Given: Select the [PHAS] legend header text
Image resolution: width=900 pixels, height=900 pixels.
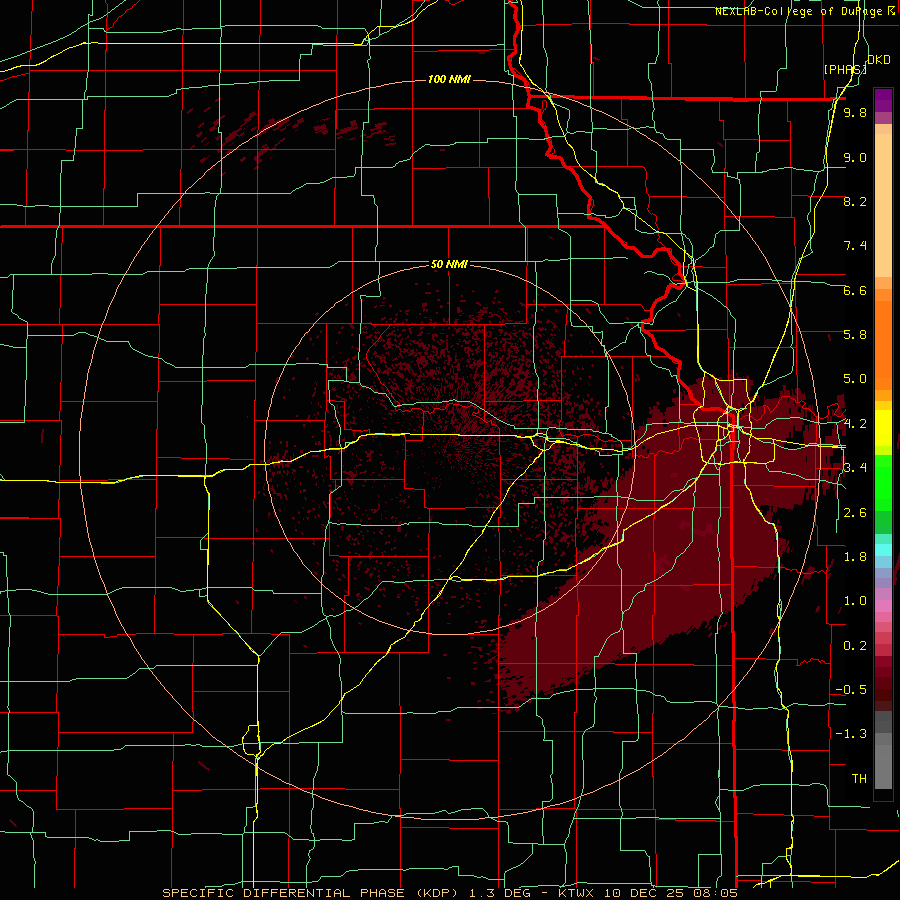Looking at the screenshot, I should click(844, 69).
